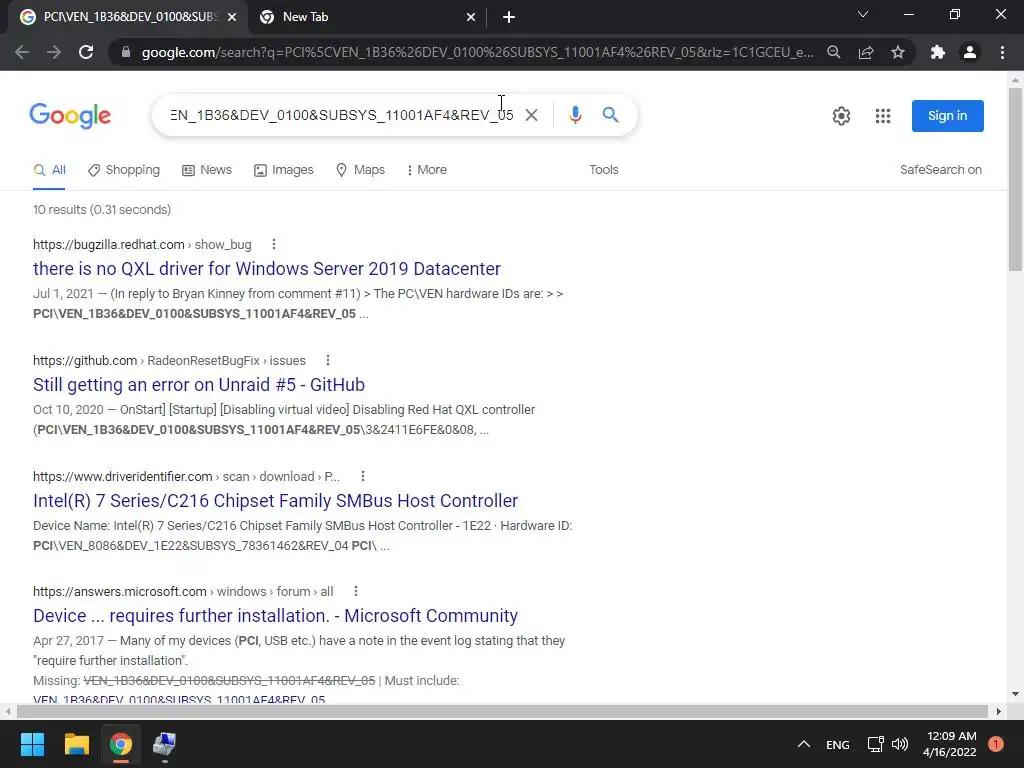
Task: Open the search Tools options
Action: click(603, 170)
